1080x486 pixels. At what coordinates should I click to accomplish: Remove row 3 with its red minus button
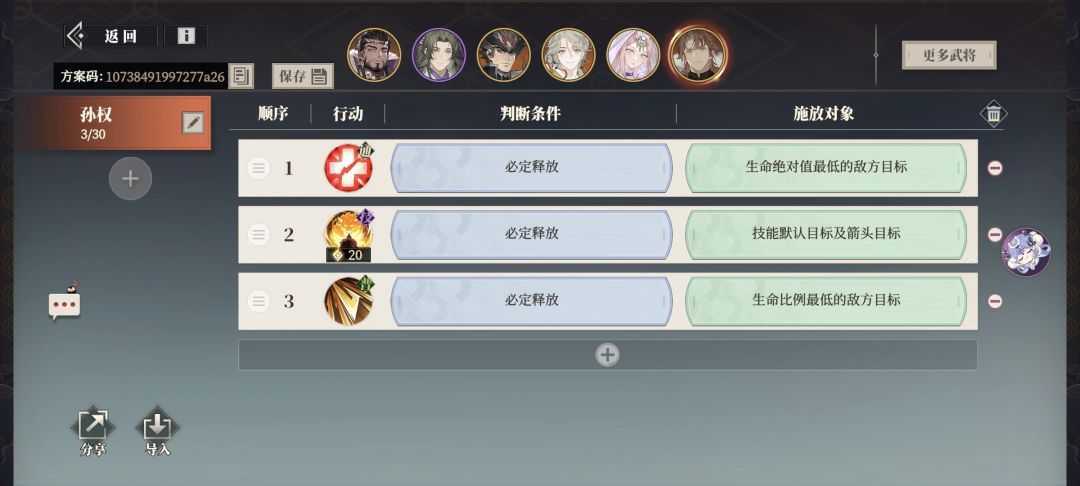(995, 301)
